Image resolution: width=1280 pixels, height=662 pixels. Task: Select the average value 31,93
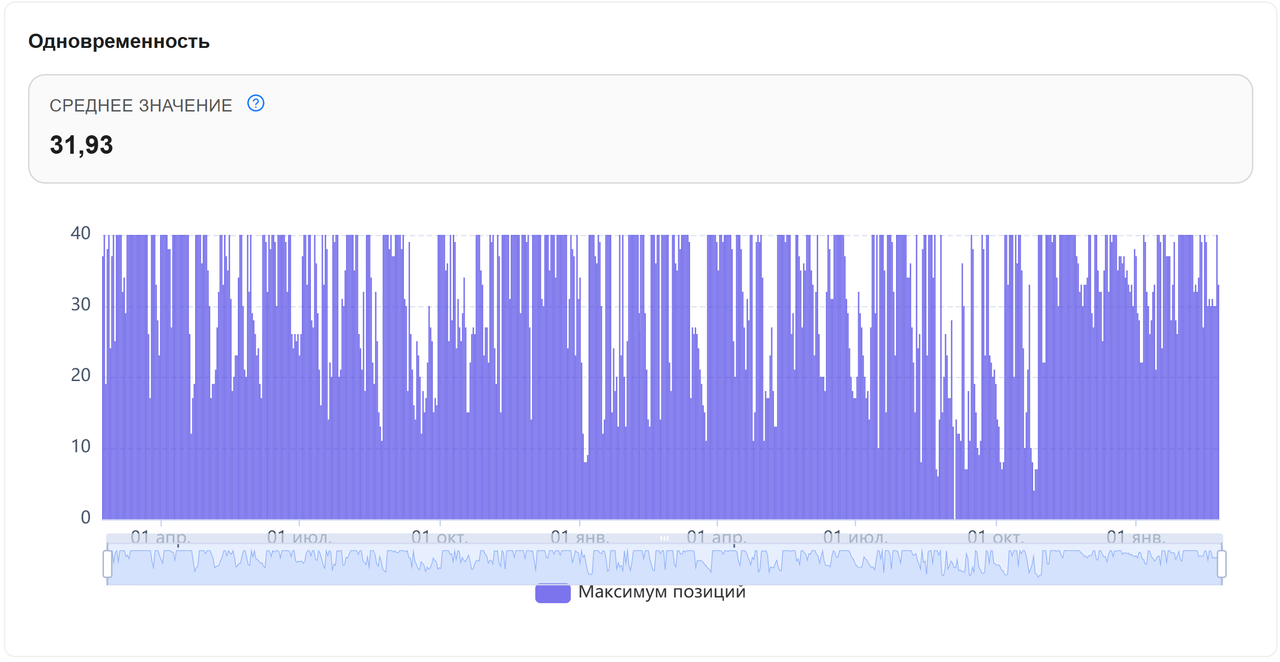[81, 145]
